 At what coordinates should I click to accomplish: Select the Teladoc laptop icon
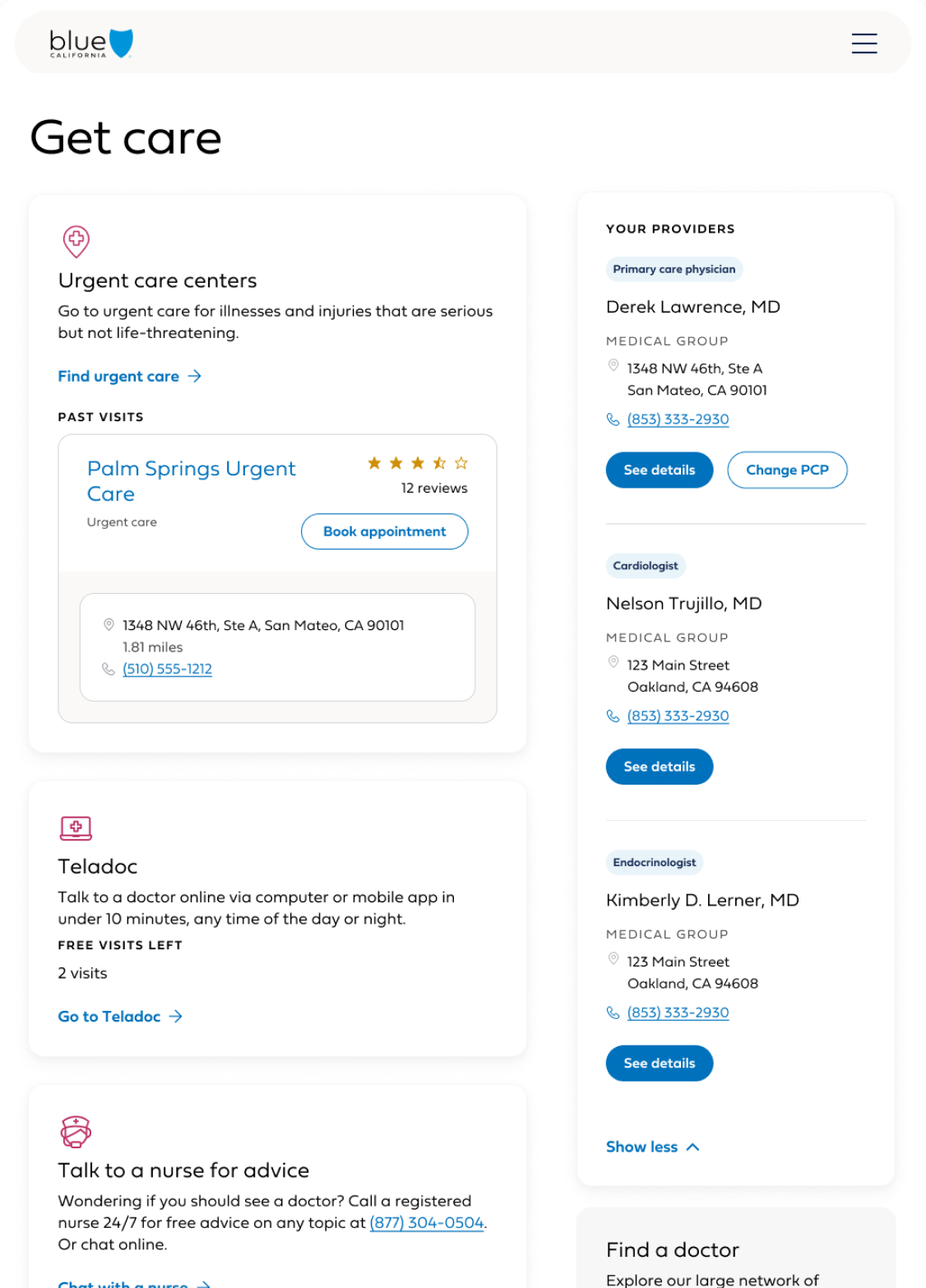(x=75, y=828)
